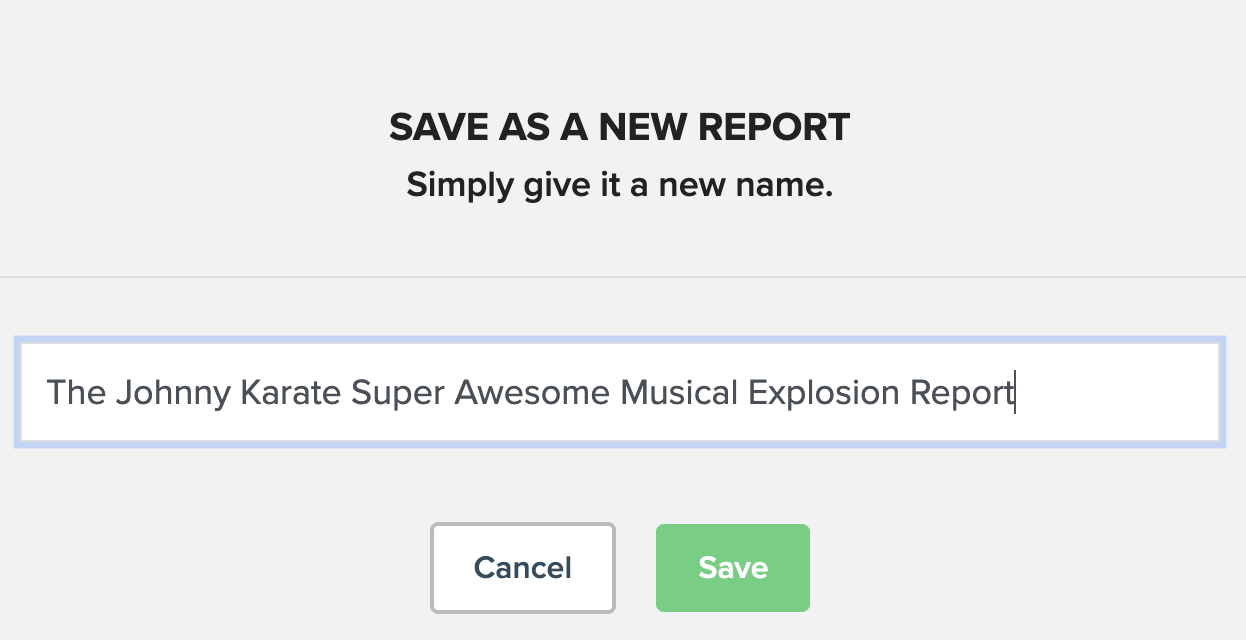Image resolution: width=1246 pixels, height=640 pixels.
Task: Click the word Awesome in the name field
Action: coord(532,392)
